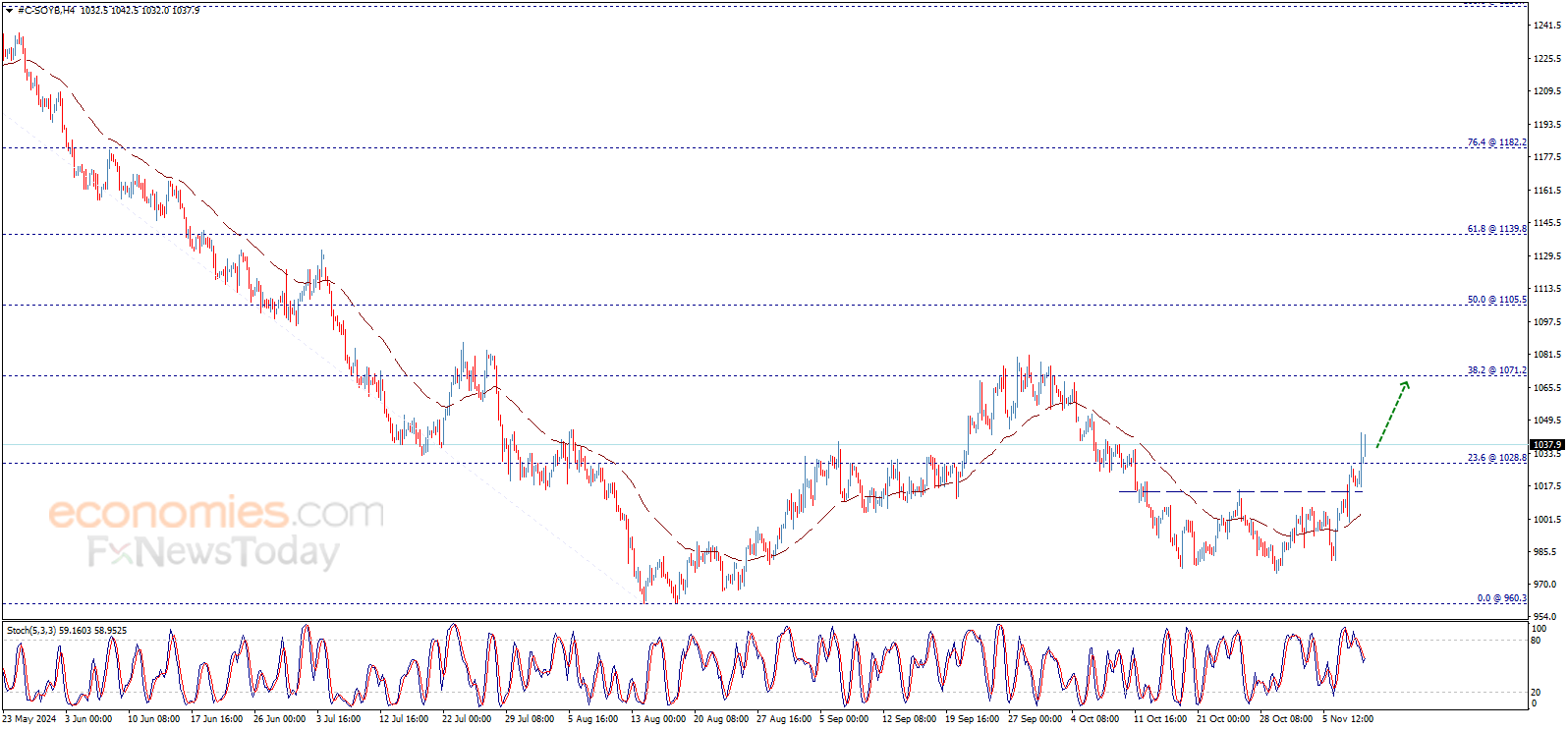1568x730 pixels.
Task: Select the current price tag 1037.9
Action: [1546, 445]
